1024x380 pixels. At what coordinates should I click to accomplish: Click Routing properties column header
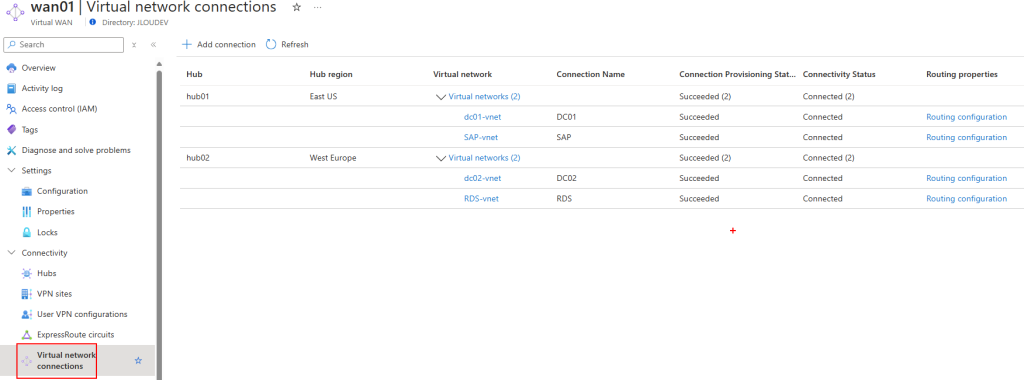coord(962,74)
